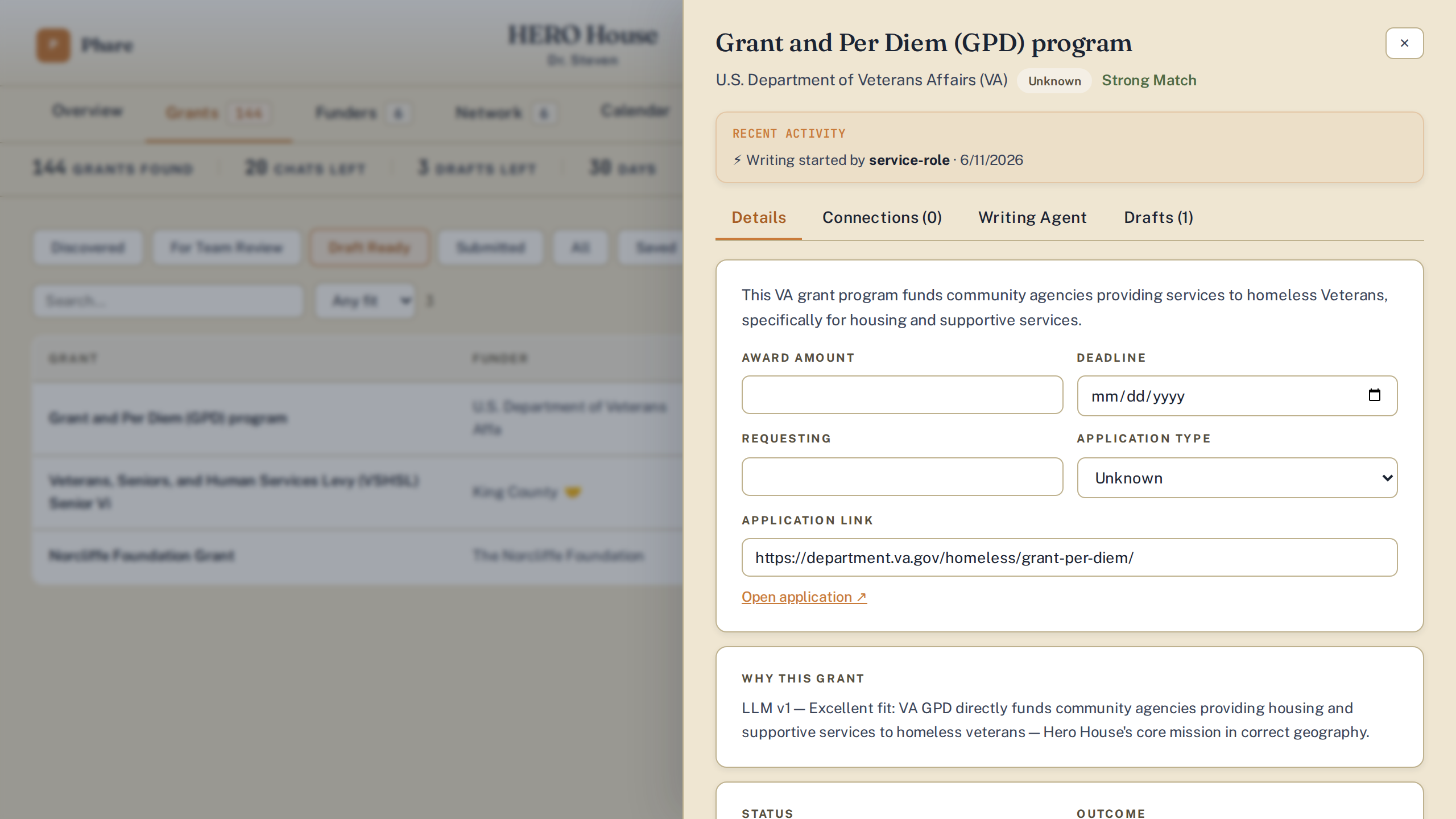The width and height of the screenshot is (1456, 819).
Task: Open the Norcliffe Foundation Grant row
Action: coord(357,555)
